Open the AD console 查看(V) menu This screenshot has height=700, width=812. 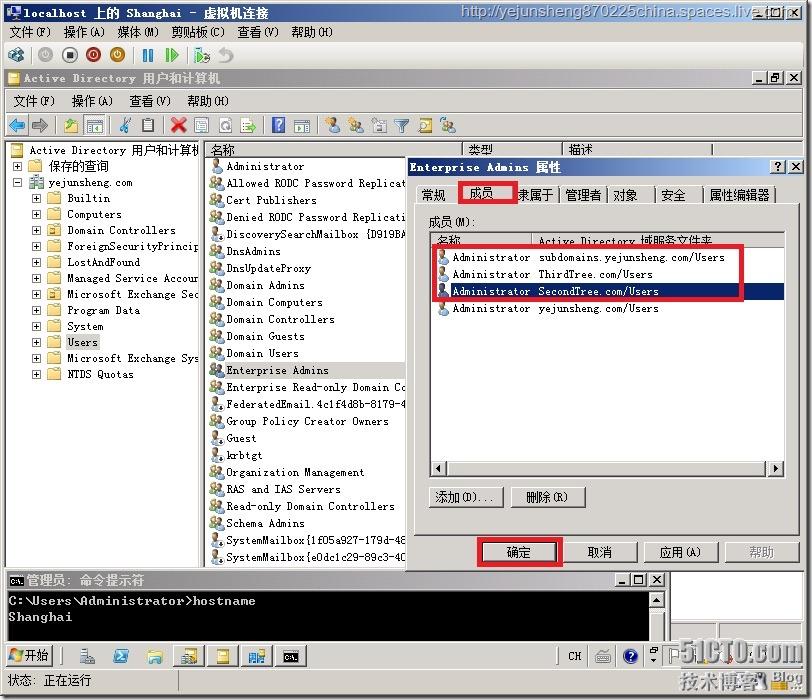tap(150, 101)
